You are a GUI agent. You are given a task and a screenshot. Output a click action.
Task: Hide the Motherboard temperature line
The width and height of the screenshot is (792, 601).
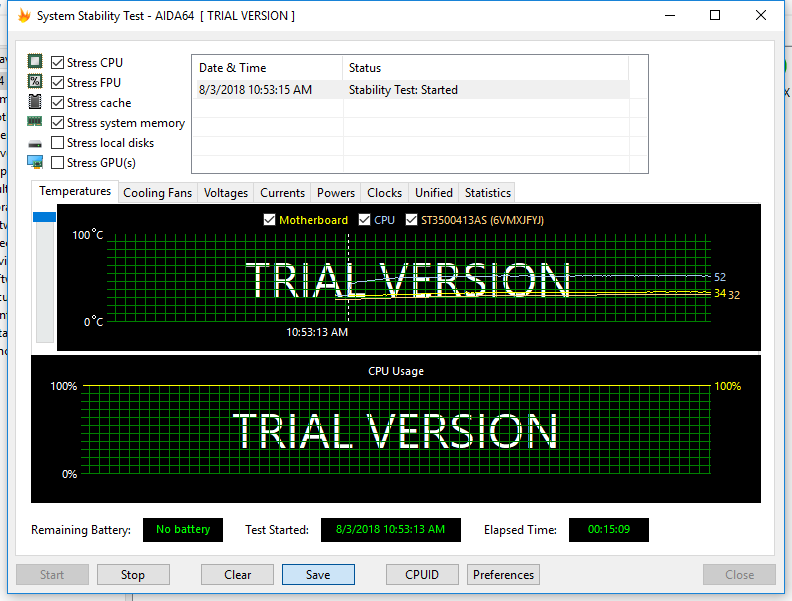(270, 220)
